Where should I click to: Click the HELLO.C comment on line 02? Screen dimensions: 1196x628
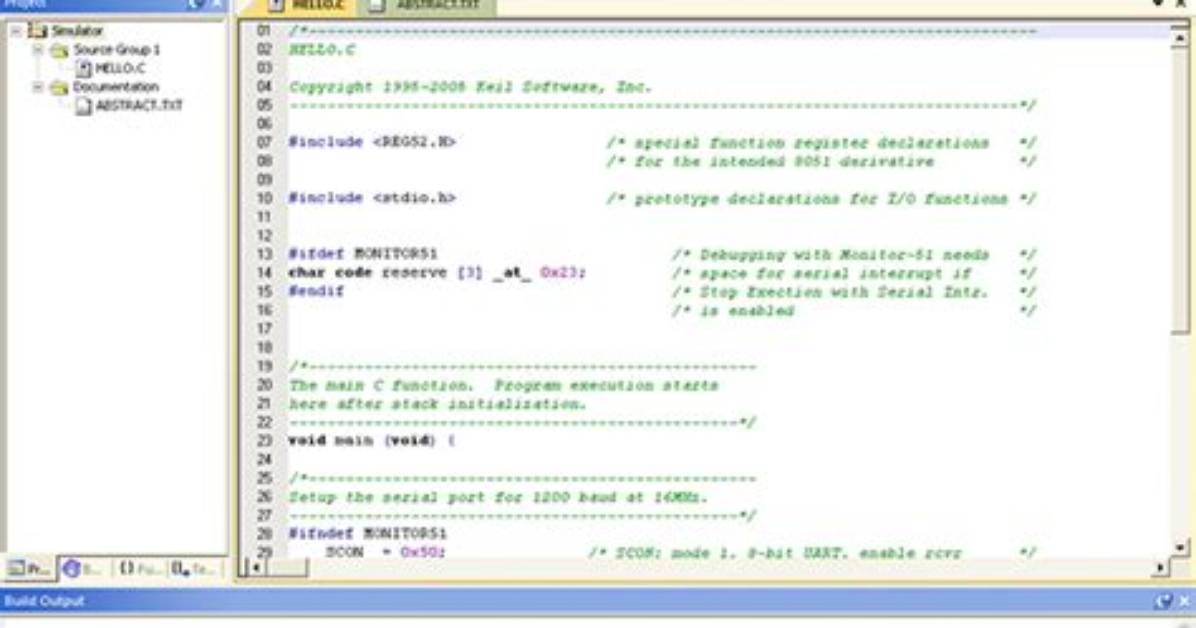coord(322,50)
